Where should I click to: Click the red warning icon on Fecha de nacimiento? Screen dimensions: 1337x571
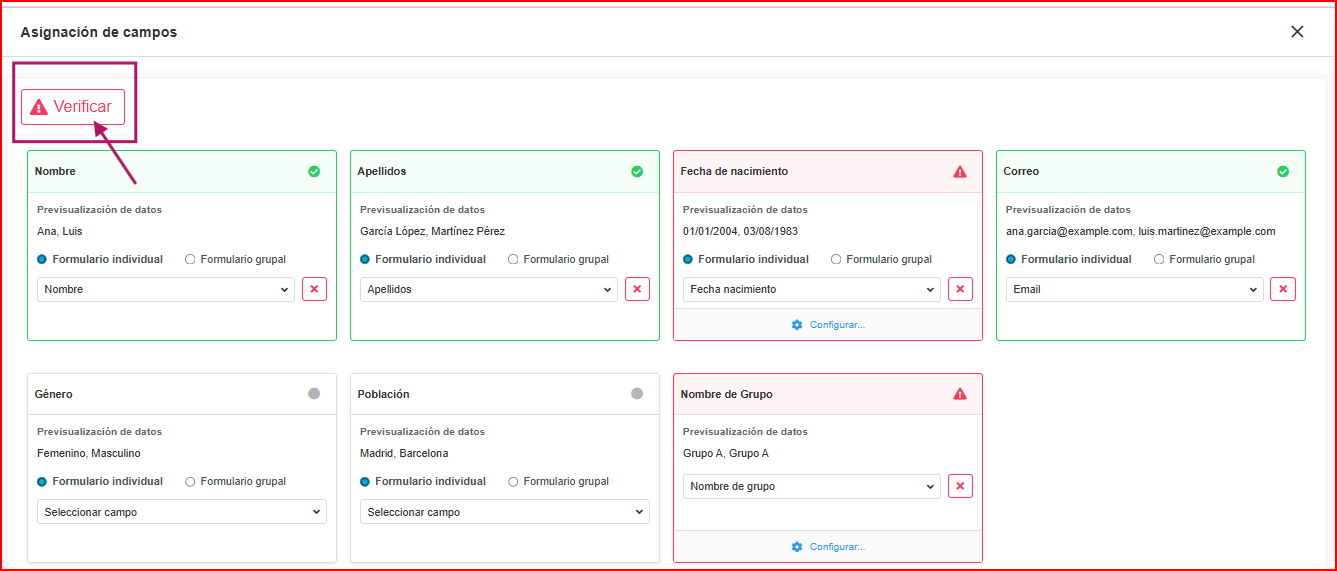(x=960, y=172)
